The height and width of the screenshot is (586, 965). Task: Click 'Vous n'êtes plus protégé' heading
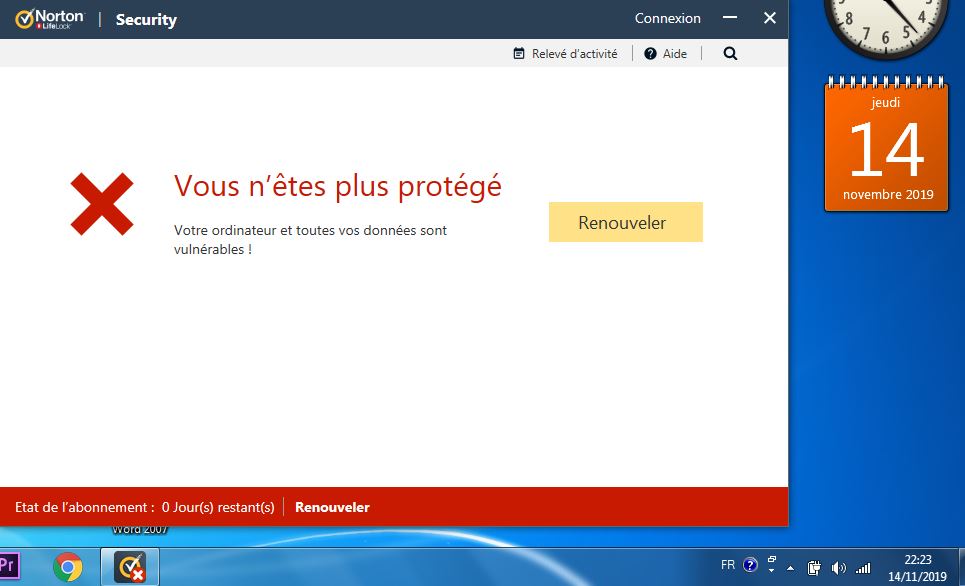click(x=337, y=185)
